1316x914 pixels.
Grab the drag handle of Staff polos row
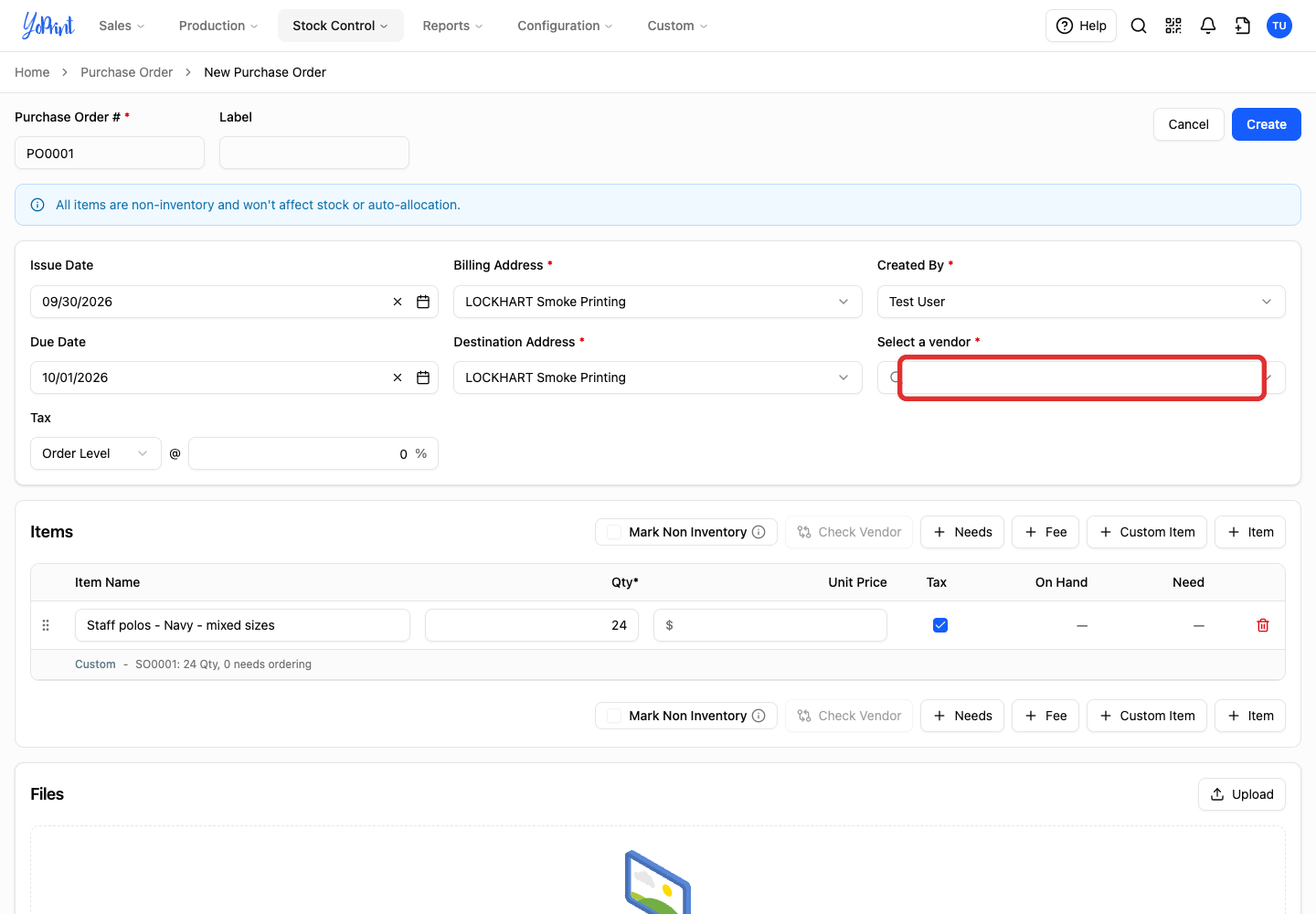pos(46,625)
